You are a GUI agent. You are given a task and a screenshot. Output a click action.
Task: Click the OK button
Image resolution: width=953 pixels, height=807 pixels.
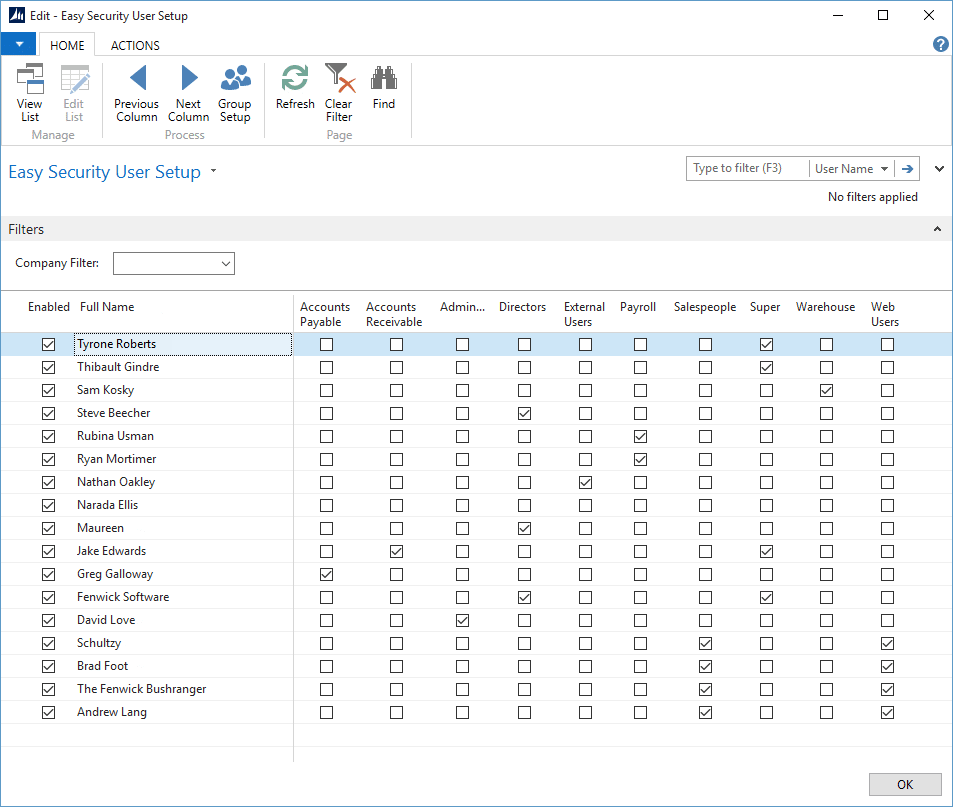[x=905, y=785]
